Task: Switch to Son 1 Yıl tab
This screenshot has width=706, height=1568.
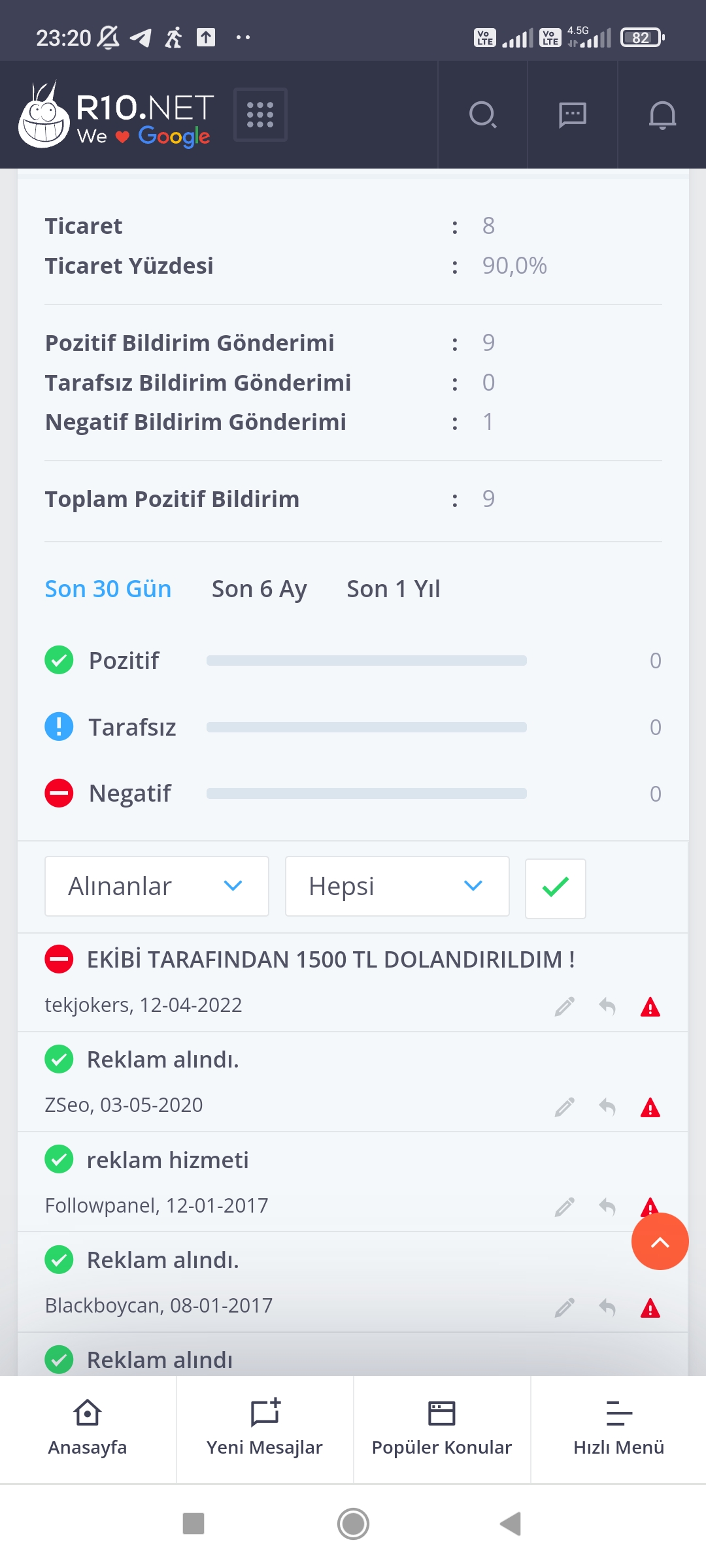Action: 394,589
